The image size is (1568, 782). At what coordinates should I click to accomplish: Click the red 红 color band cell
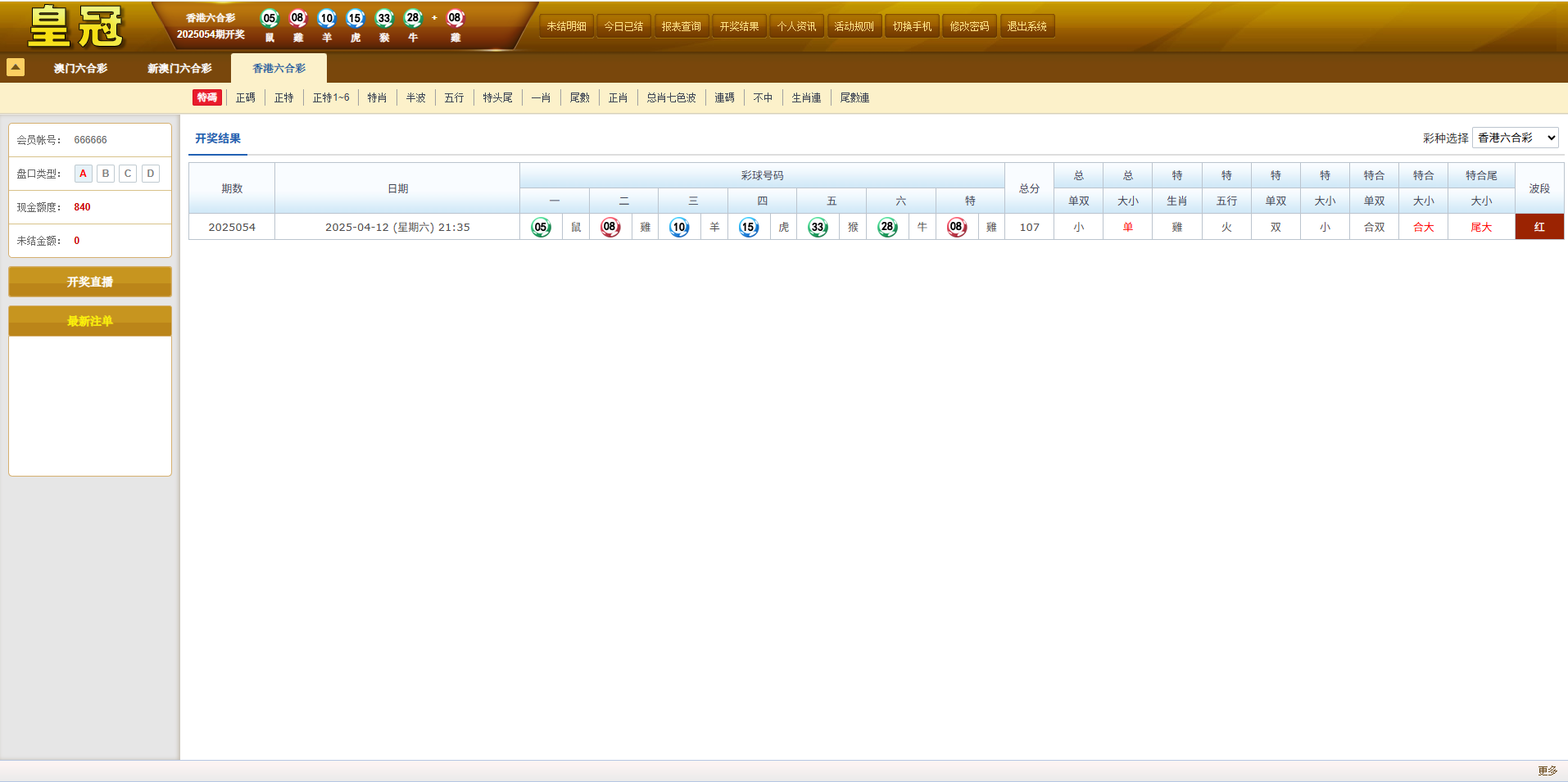point(1539,227)
